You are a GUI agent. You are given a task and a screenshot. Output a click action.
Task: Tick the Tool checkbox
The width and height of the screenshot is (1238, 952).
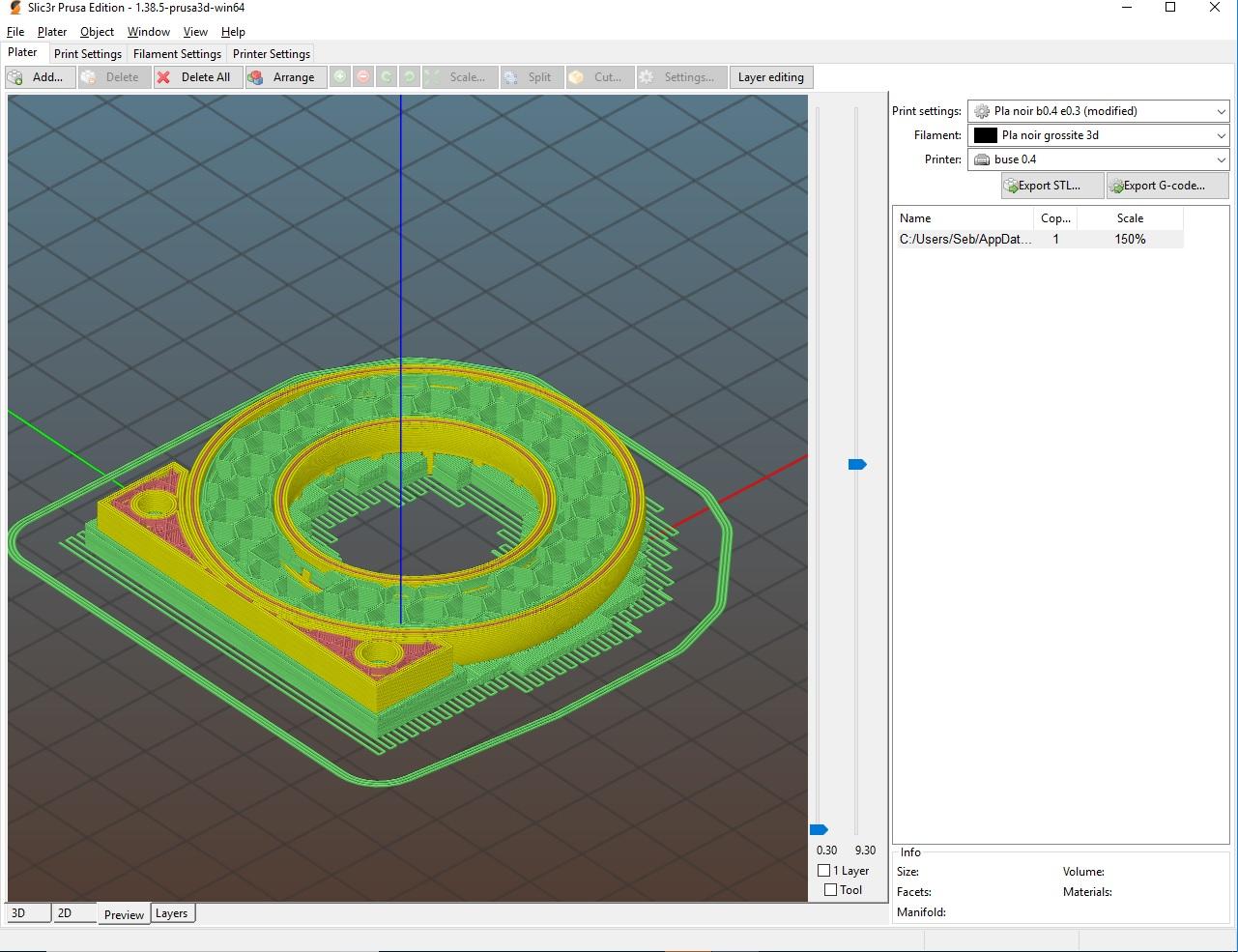pos(830,890)
